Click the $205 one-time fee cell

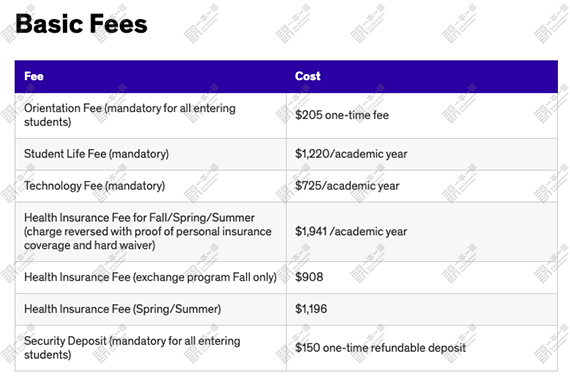tap(342, 115)
